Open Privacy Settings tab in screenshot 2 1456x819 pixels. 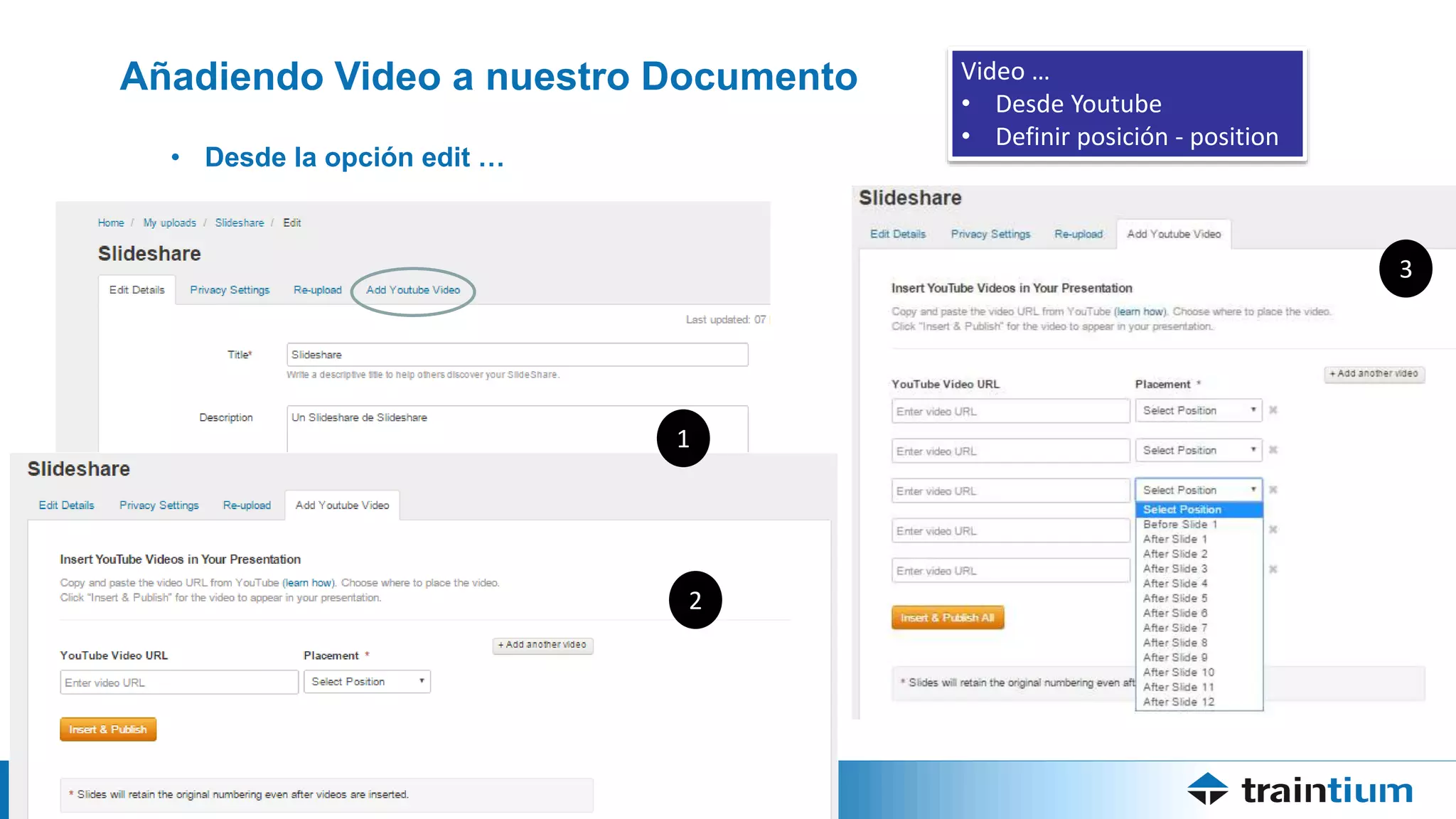coord(159,505)
